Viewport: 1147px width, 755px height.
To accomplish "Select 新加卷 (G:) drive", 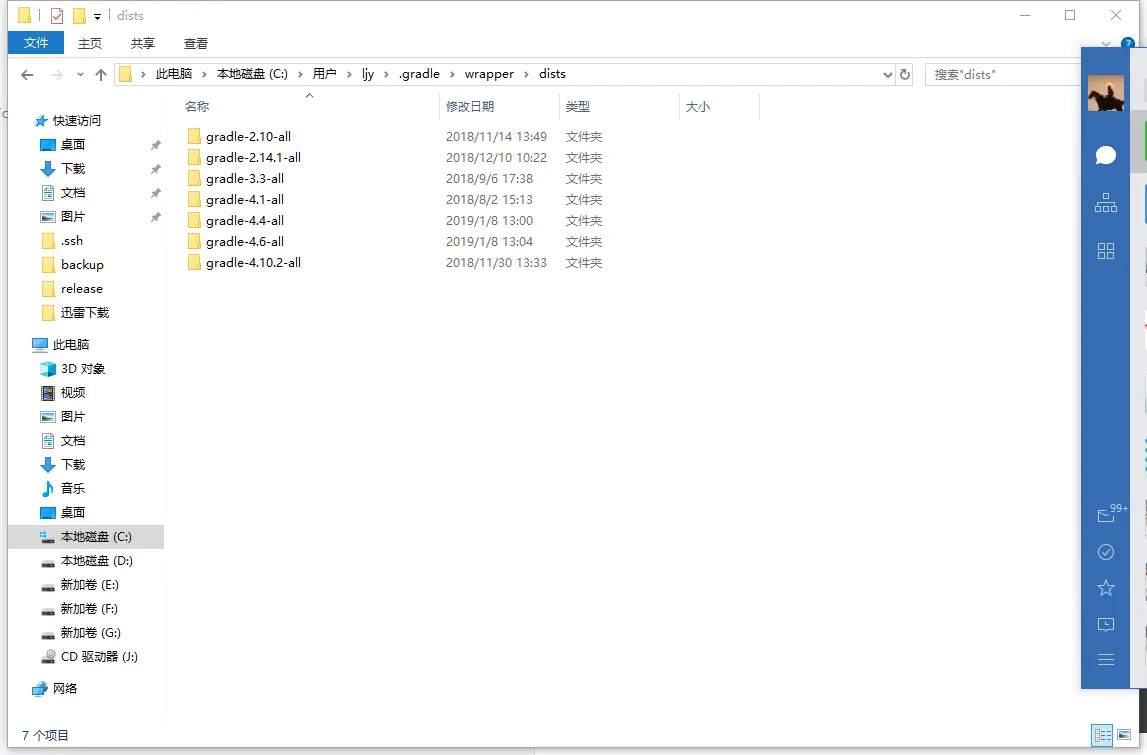I will click(91, 633).
